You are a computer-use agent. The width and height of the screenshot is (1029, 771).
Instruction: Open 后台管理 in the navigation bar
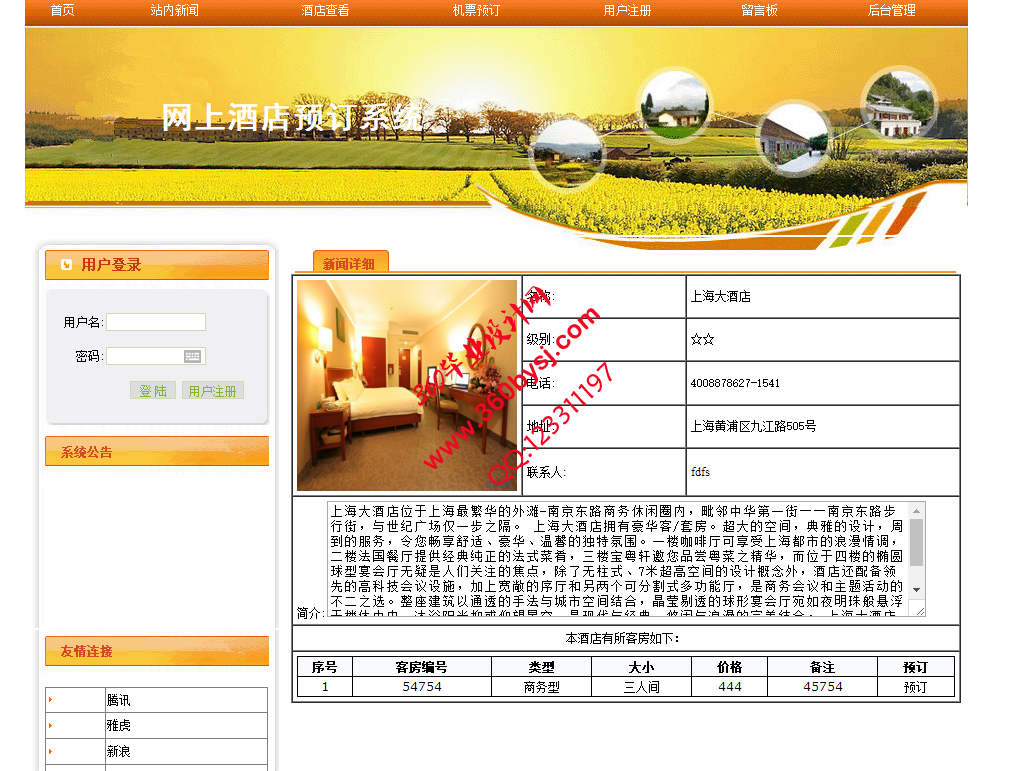pos(891,10)
